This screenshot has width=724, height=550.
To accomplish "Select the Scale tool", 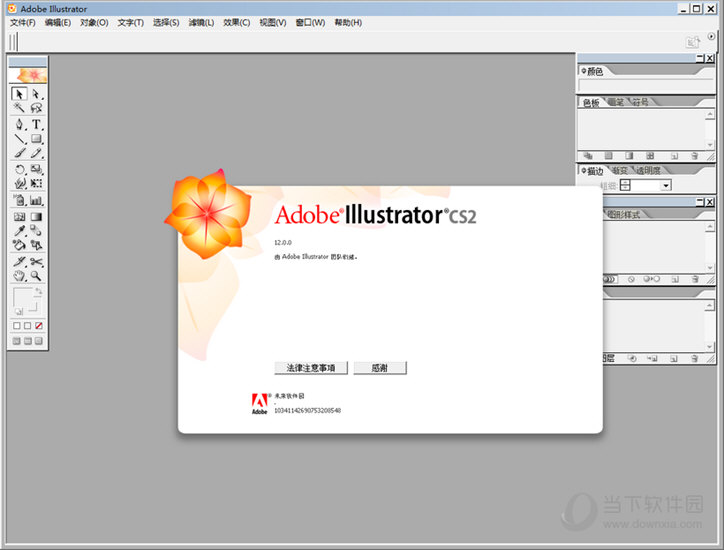I will pos(36,169).
